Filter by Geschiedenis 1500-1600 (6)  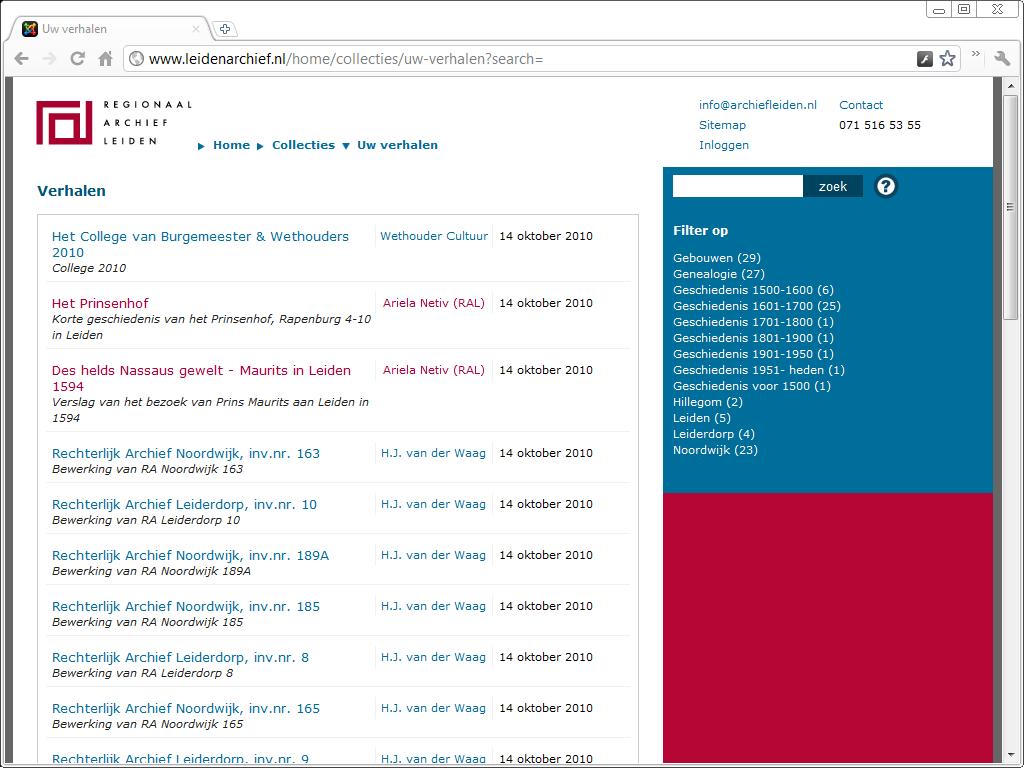[754, 290]
